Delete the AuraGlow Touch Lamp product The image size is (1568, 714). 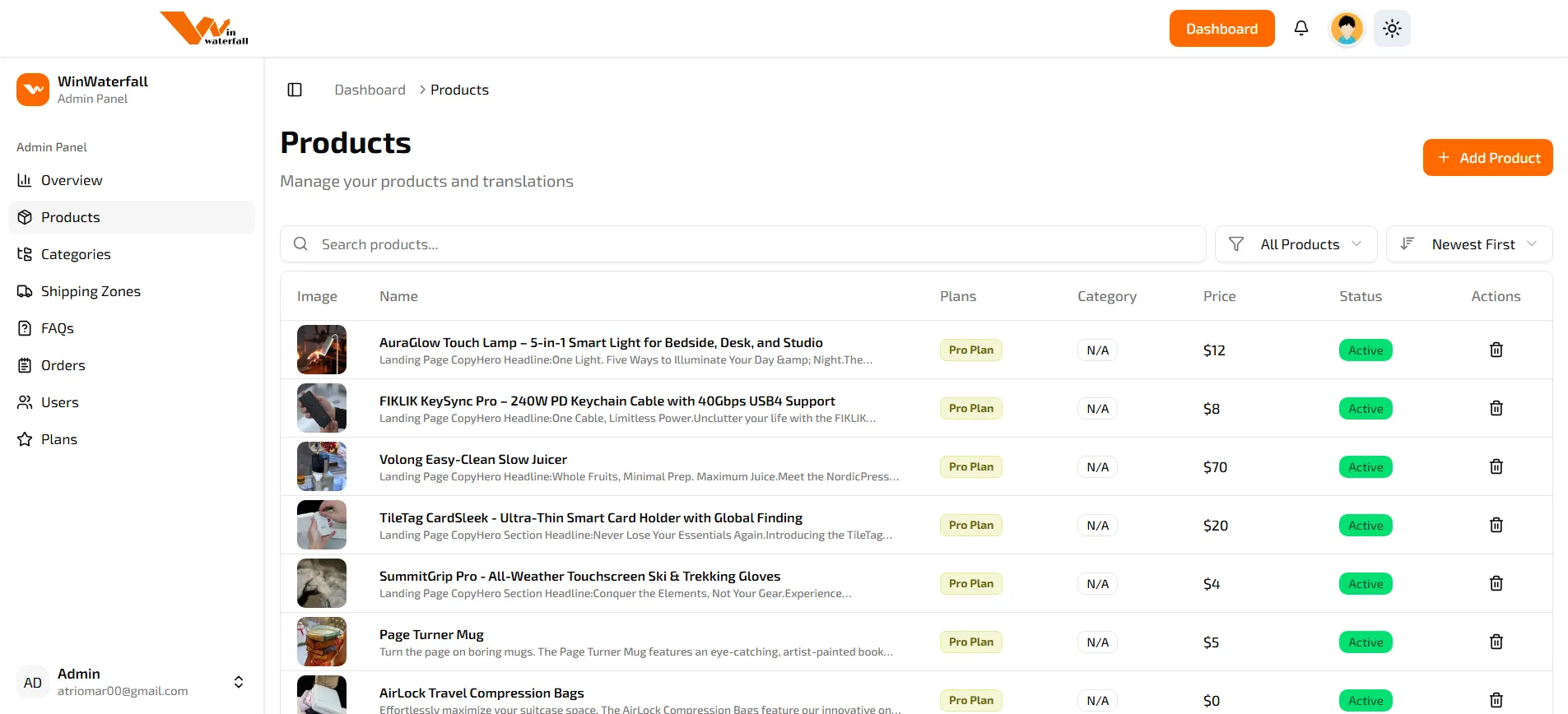pyautogui.click(x=1496, y=350)
